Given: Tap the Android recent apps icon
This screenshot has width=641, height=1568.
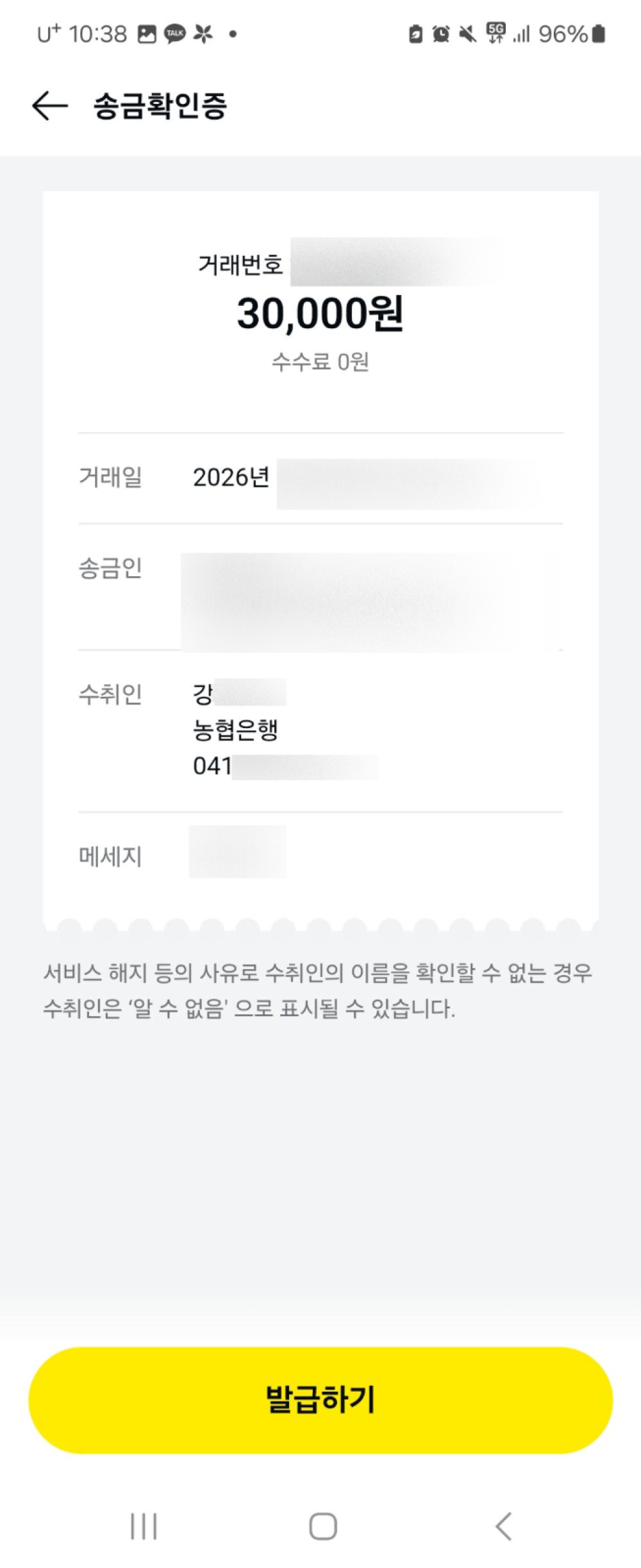Looking at the screenshot, I should (143, 1526).
